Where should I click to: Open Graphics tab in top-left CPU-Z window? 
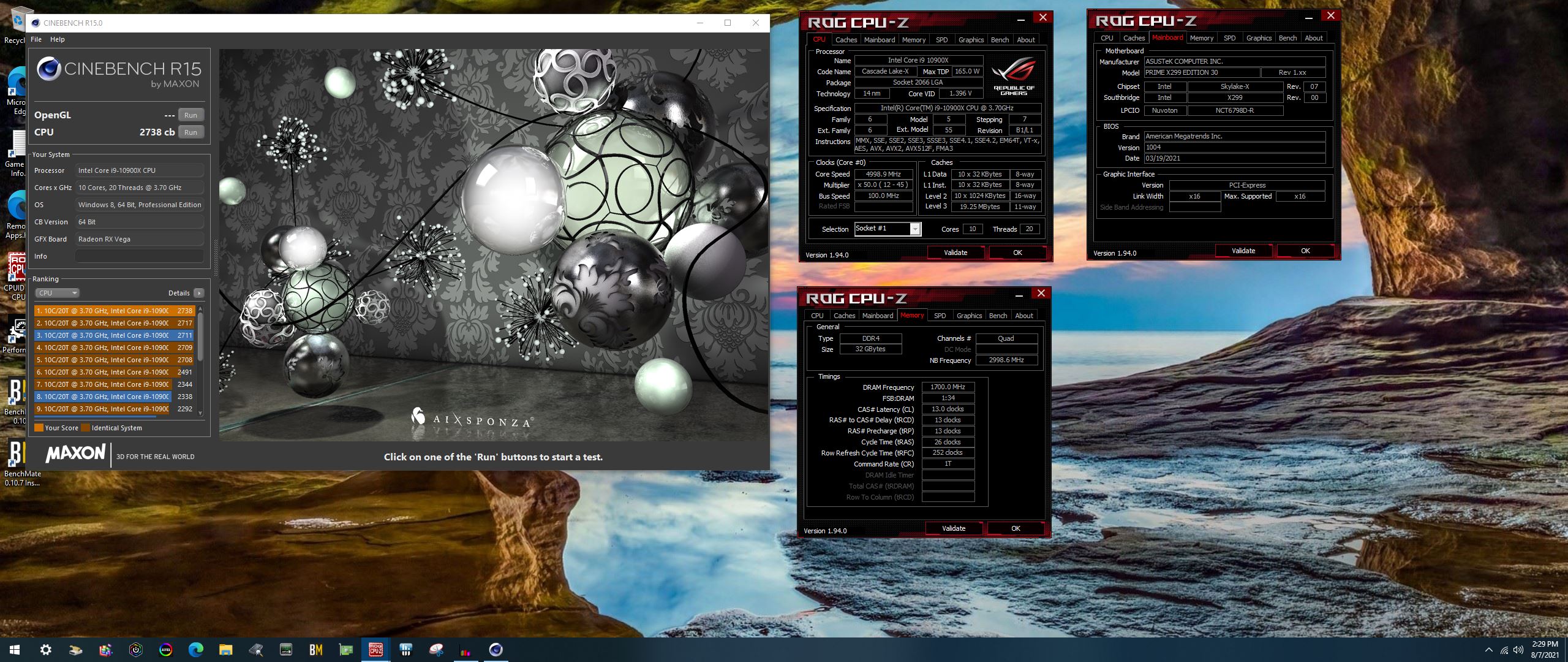coord(971,40)
